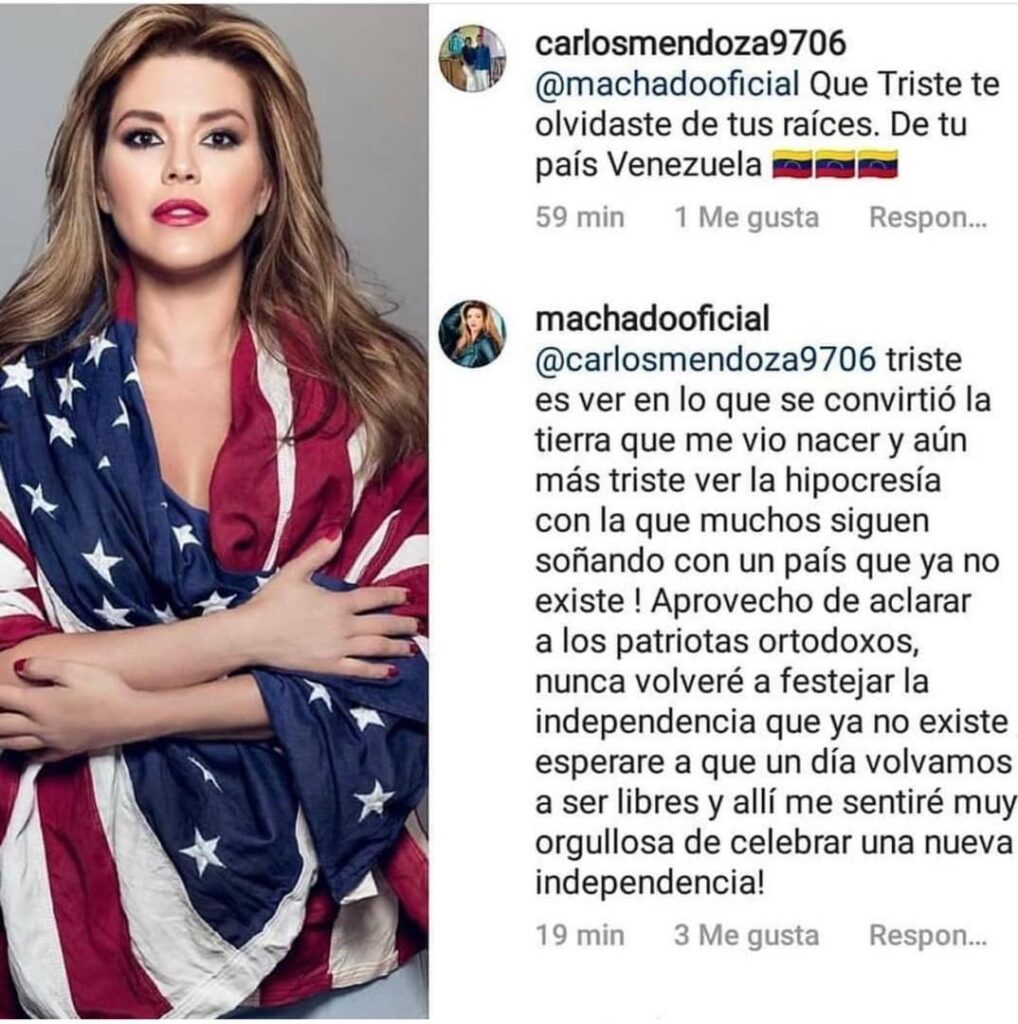Click the last Venezuelan flag emoji
This screenshot has height=1024, width=1018.
[x=877, y=165]
